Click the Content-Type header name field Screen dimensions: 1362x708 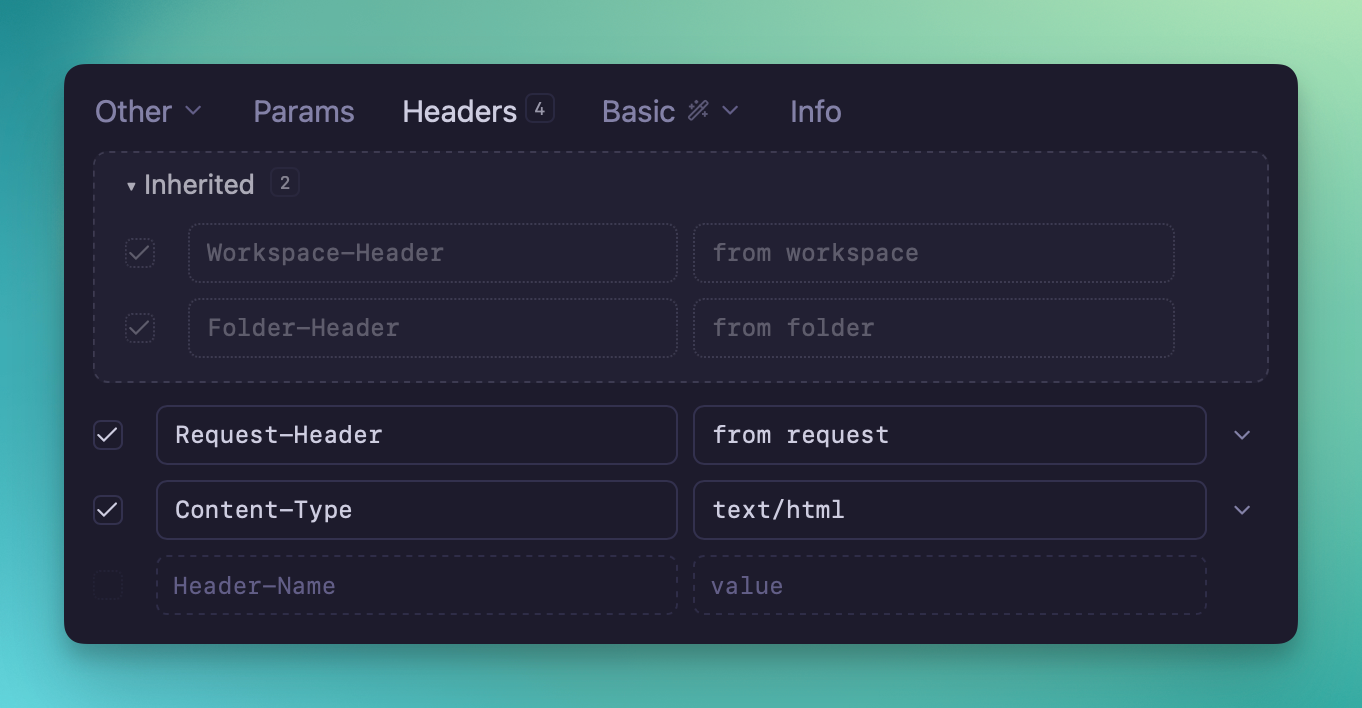pos(416,510)
